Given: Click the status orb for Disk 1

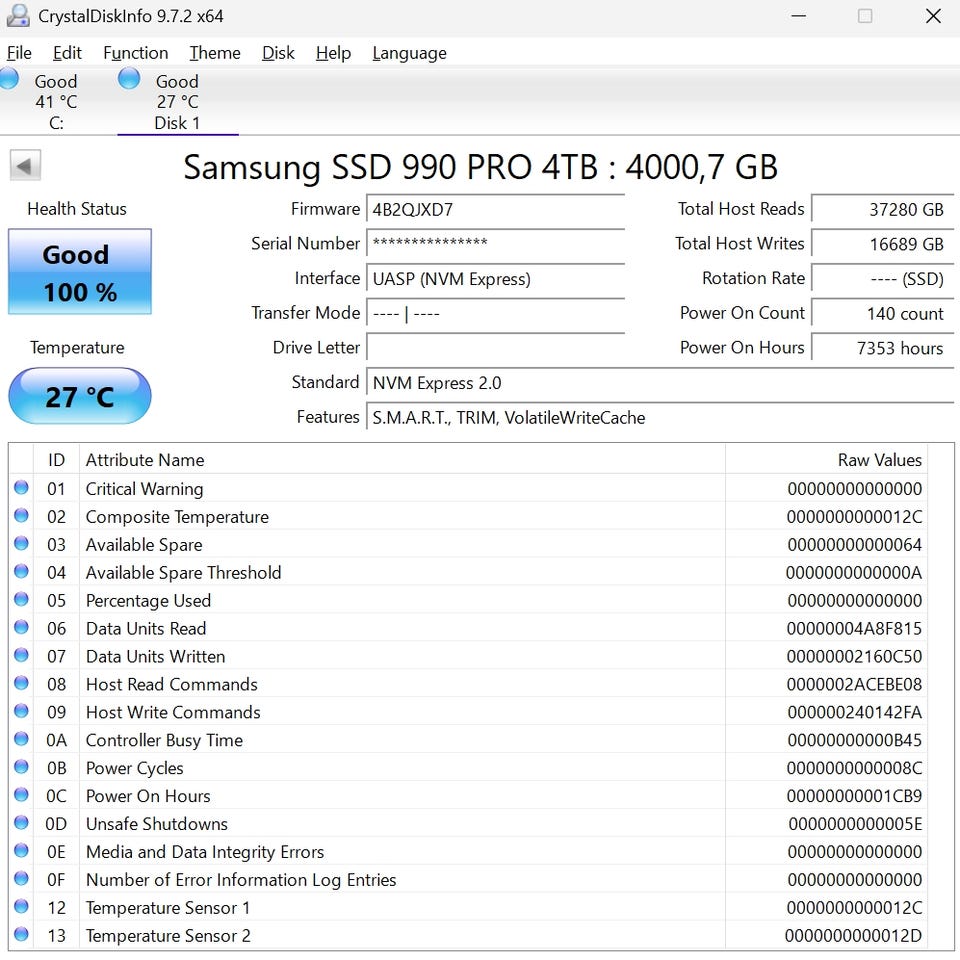Looking at the screenshot, I should (x=129, y=79).
